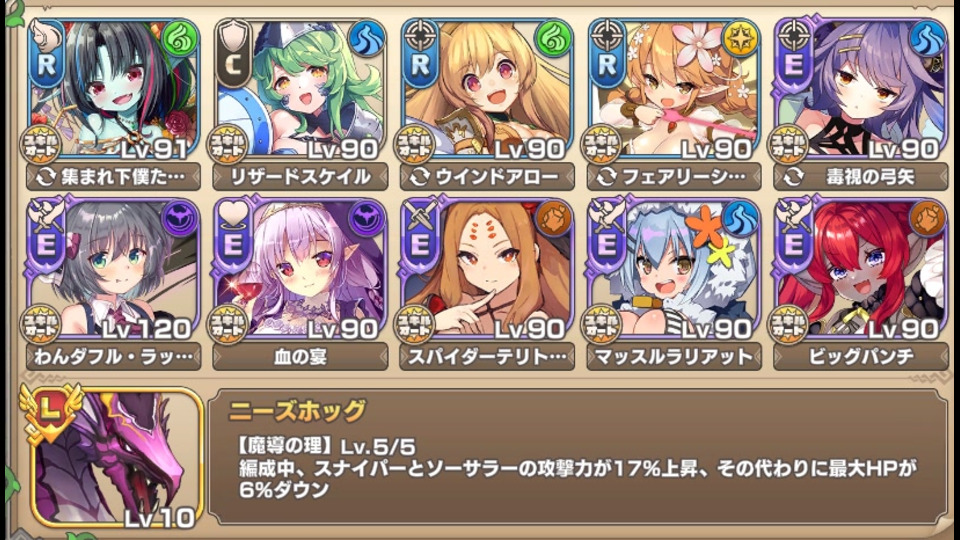
Task: Select Nidhogg dragon portrait thumbnail
Action: (x=116, y=457)
